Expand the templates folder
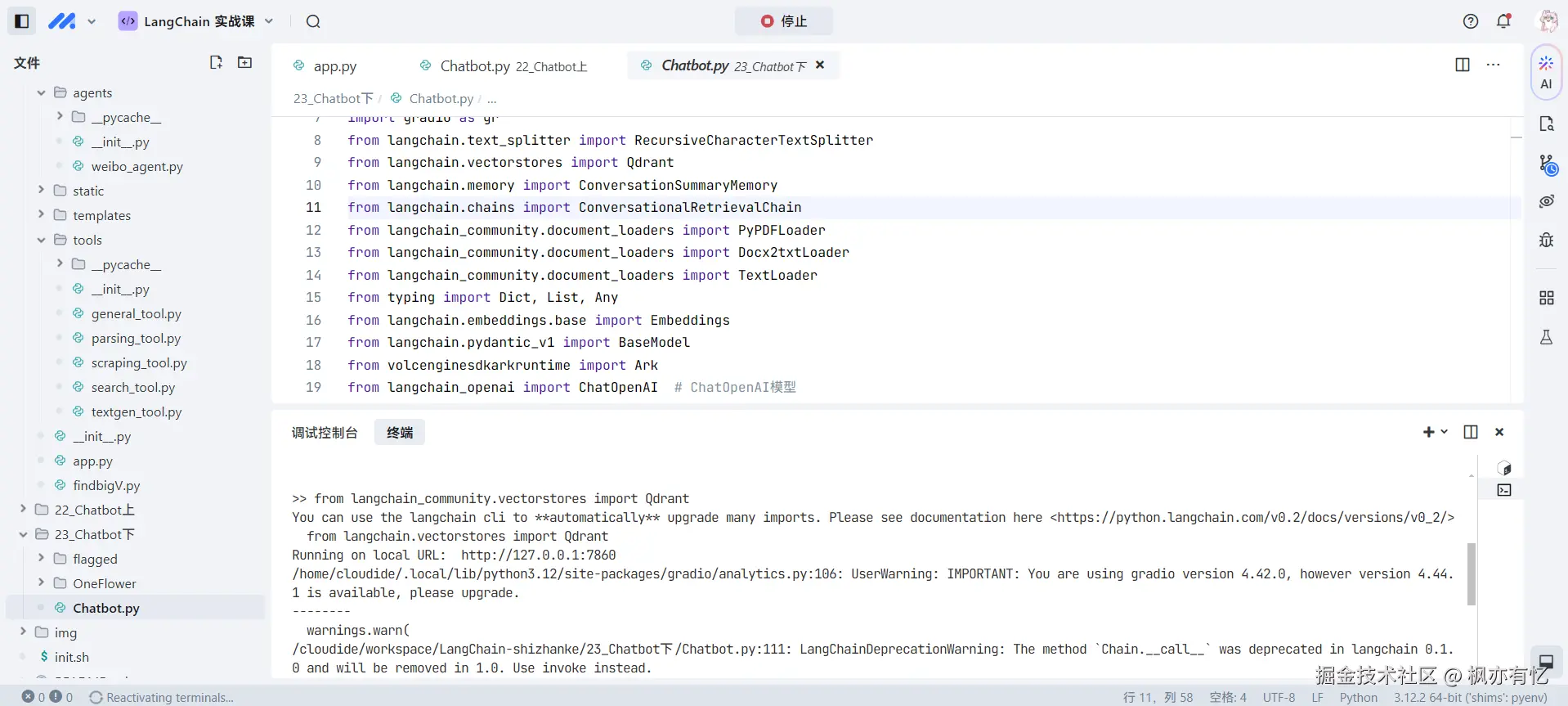 pos(41,215)
